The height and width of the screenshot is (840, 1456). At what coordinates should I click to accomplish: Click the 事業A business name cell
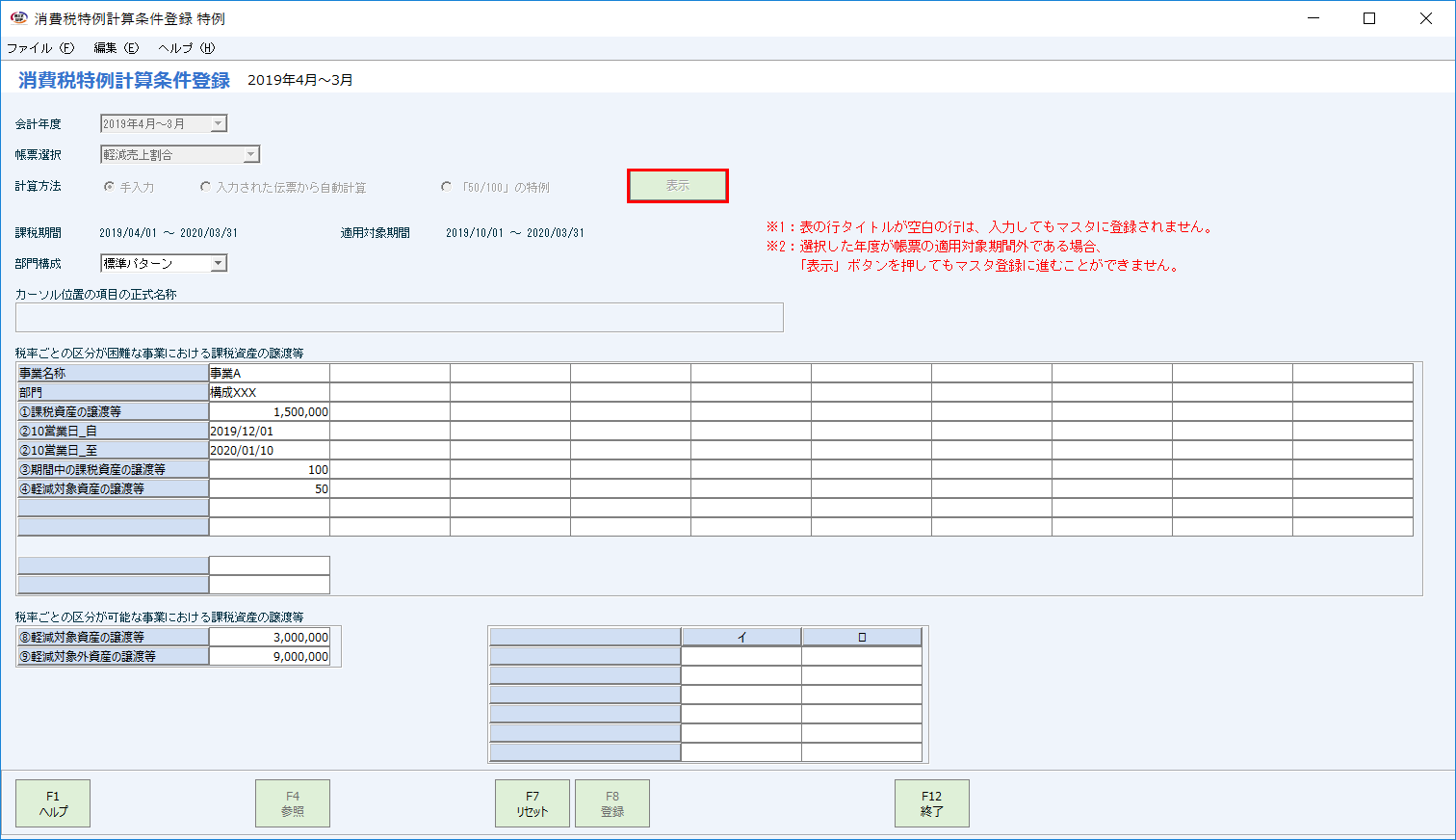pos(270,373)
